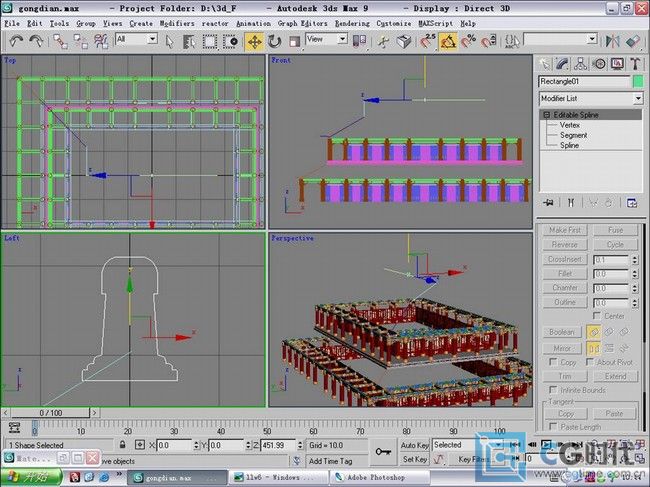Activate the Select and Move tool
Screen dimensions: 650x487
[x=255, y=41]
